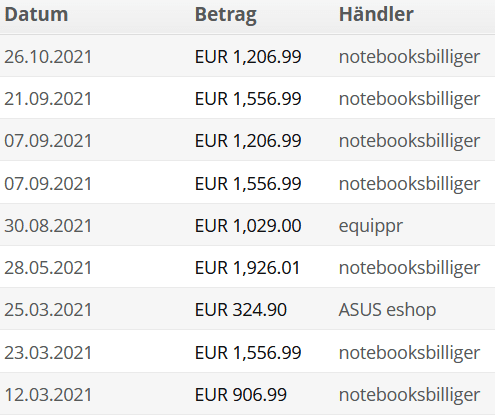The image size is (495, 418).
Task: Open notebooksbilliger link in 26.10.2021 row
Action: coord(409,57)
